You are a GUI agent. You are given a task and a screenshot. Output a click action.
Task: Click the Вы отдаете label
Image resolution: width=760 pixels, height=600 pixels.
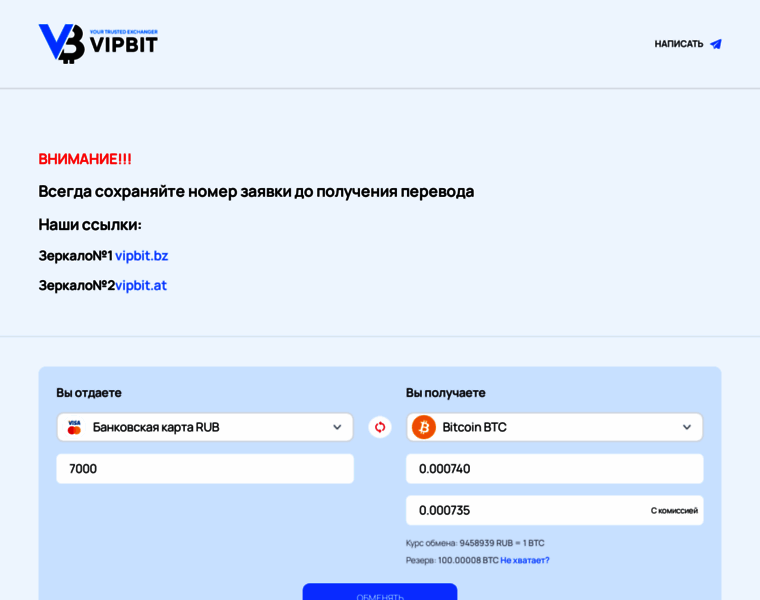[89, 393]
